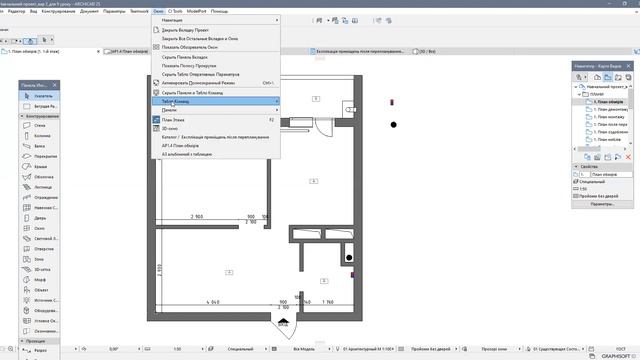Collapse the Конструирование section in toolbox
Image resolution: width=640 pixels, height=360 pixels.
[22, 116]
